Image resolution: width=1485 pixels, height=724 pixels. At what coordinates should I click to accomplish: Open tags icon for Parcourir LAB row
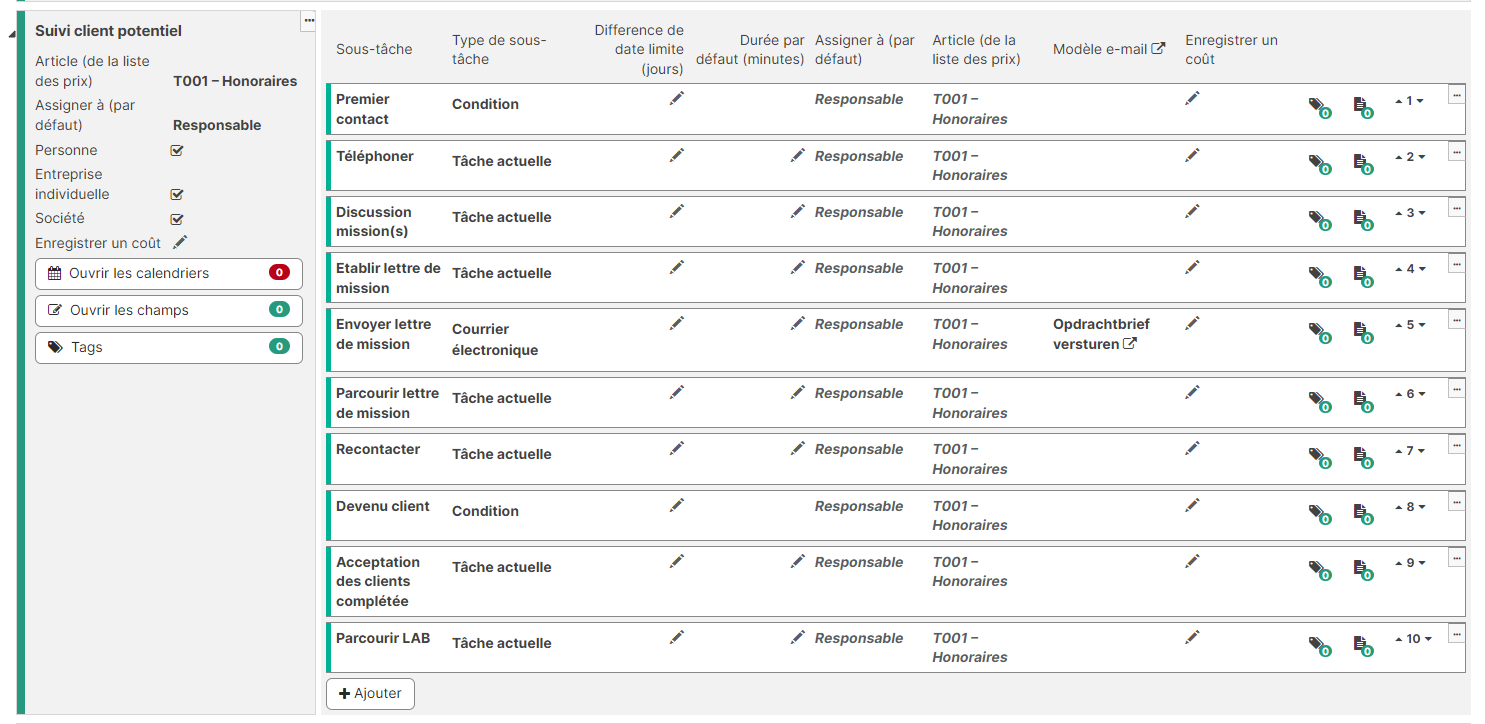click(x=1319, y=646)
